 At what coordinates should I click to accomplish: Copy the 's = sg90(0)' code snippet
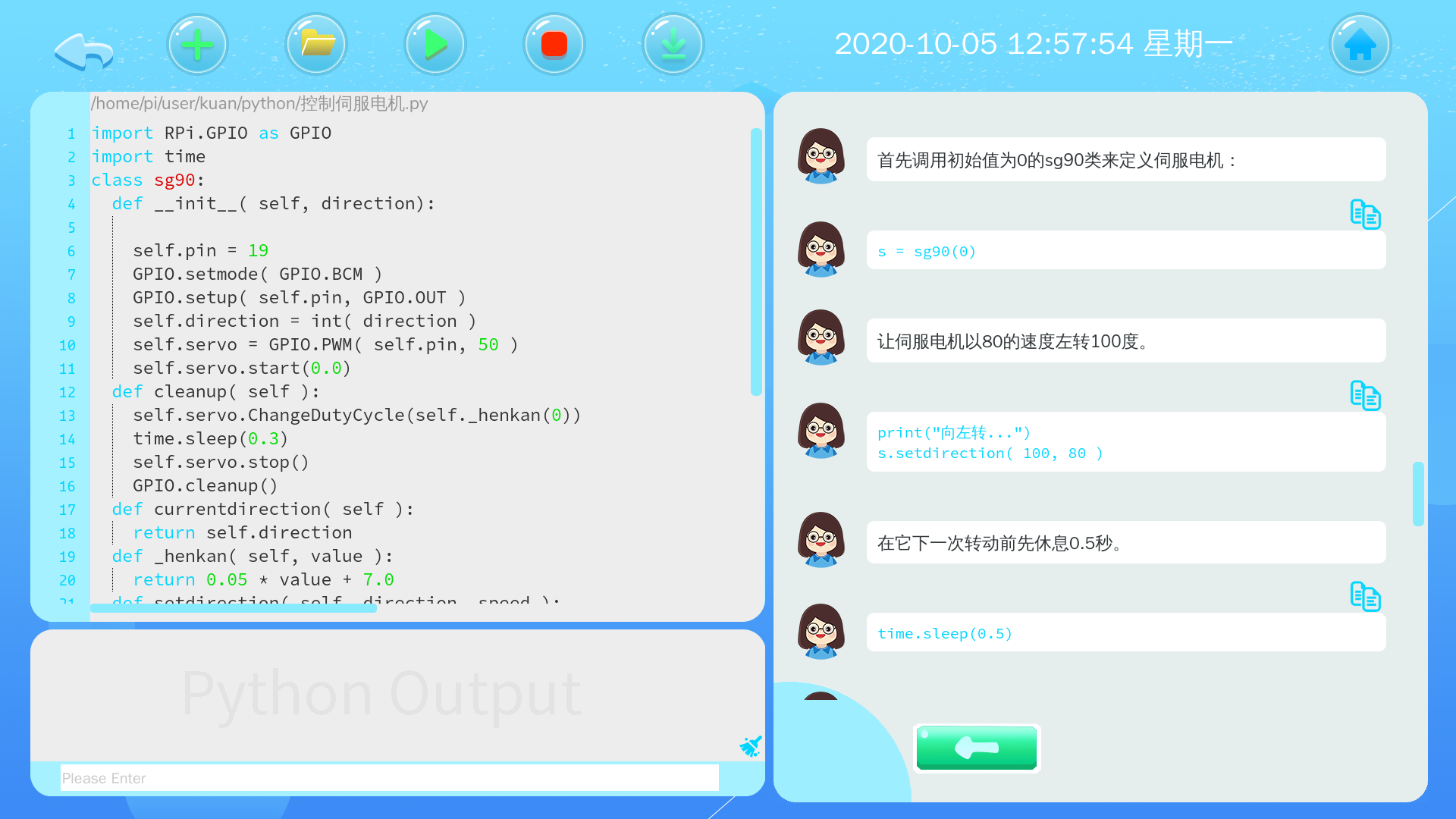point(1365,215)
